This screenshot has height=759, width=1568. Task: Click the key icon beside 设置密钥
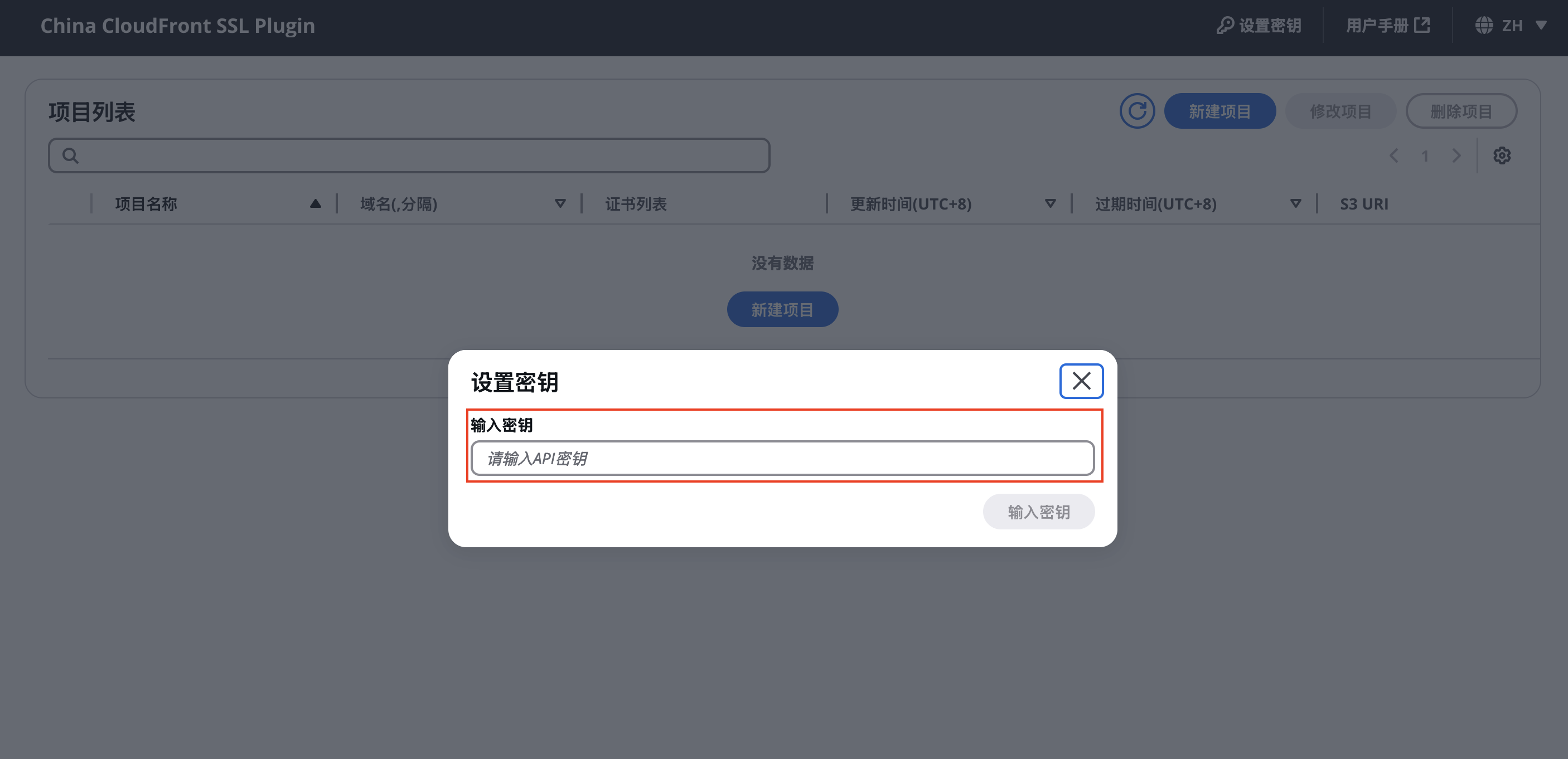click(1225, 26)
